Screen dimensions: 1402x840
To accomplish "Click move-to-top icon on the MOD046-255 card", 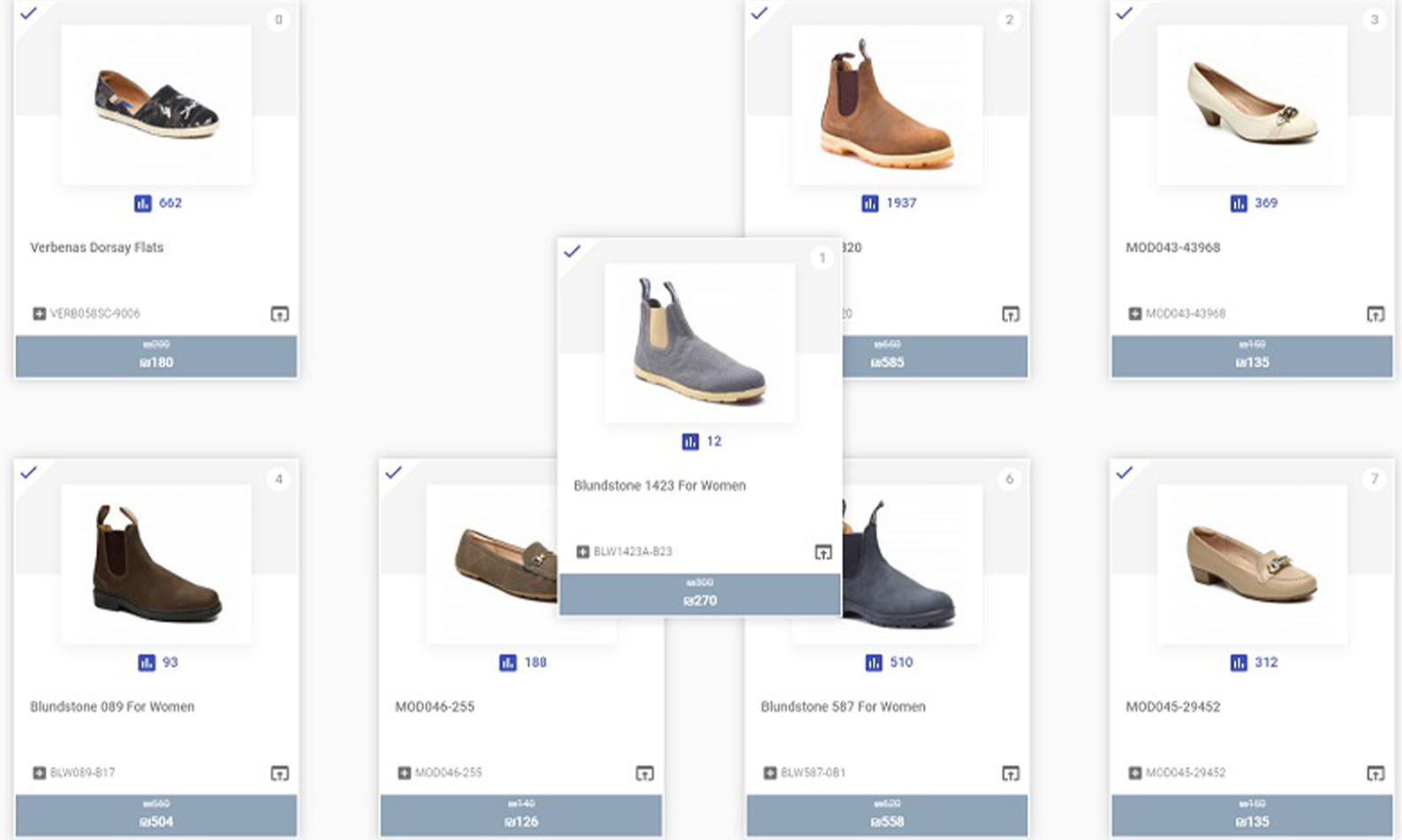I will [x=645, y=773].
